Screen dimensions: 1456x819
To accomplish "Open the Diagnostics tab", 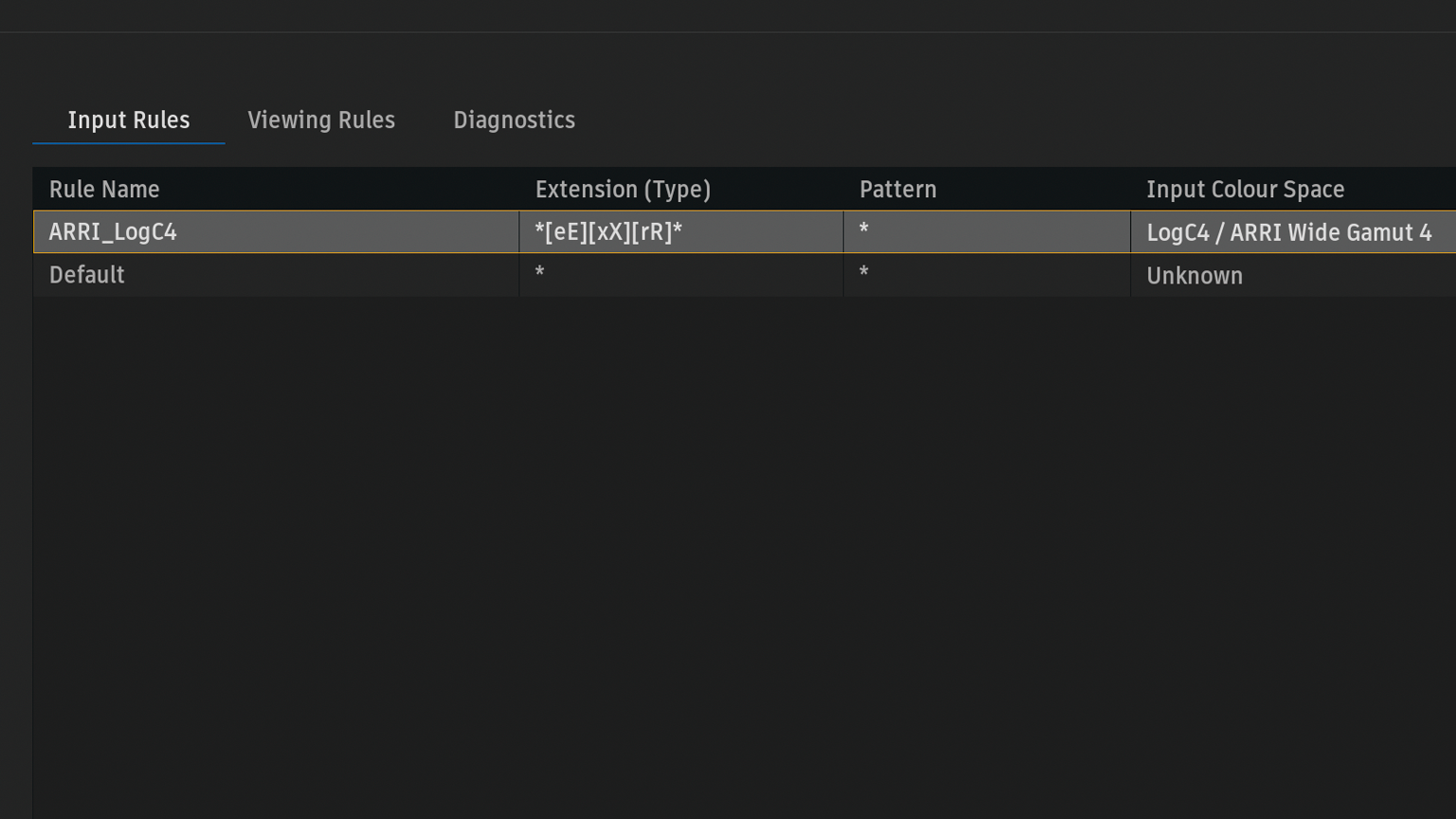I will (514, 120).
